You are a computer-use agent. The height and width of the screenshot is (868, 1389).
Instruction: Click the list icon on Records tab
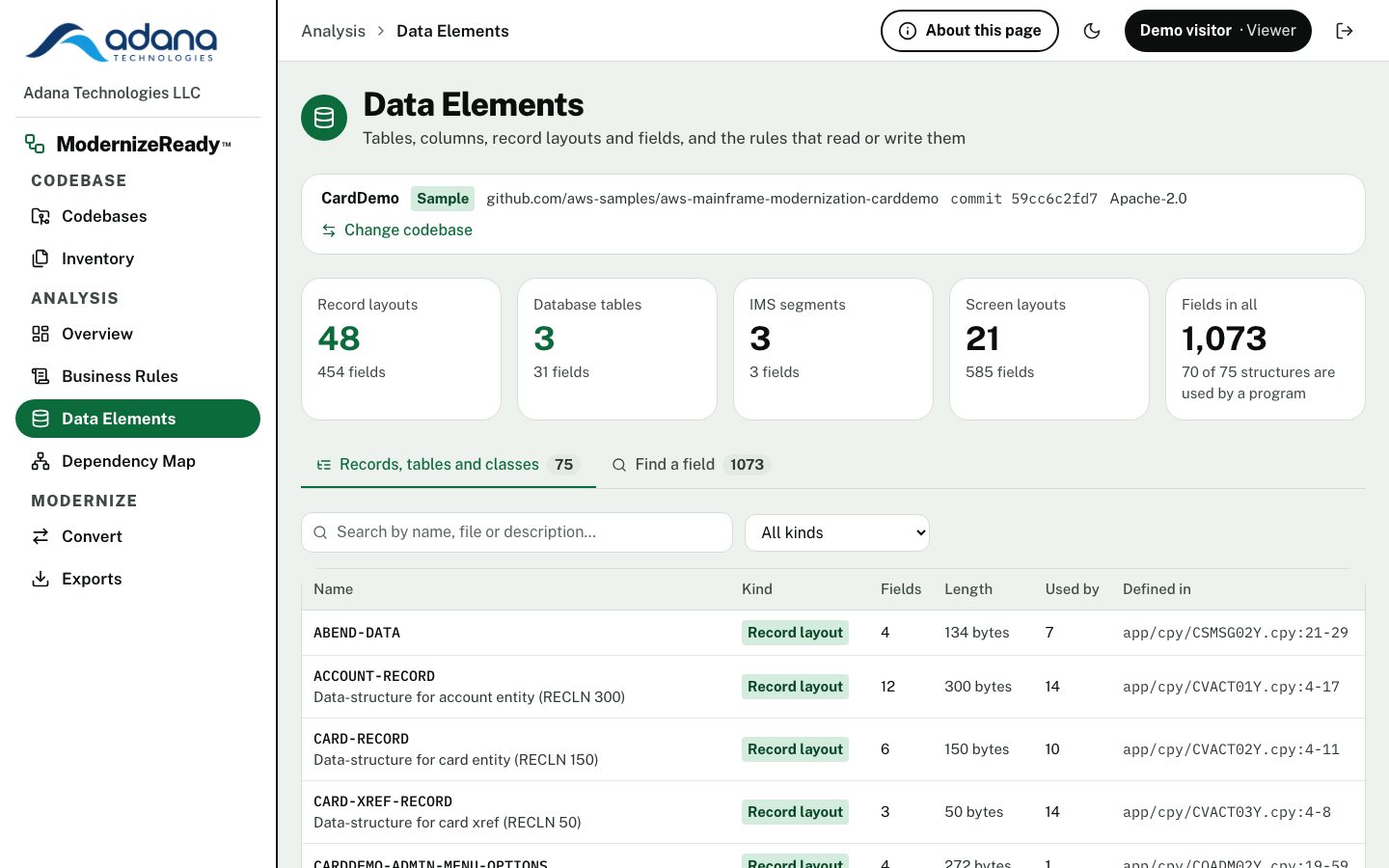click(324, 465)
